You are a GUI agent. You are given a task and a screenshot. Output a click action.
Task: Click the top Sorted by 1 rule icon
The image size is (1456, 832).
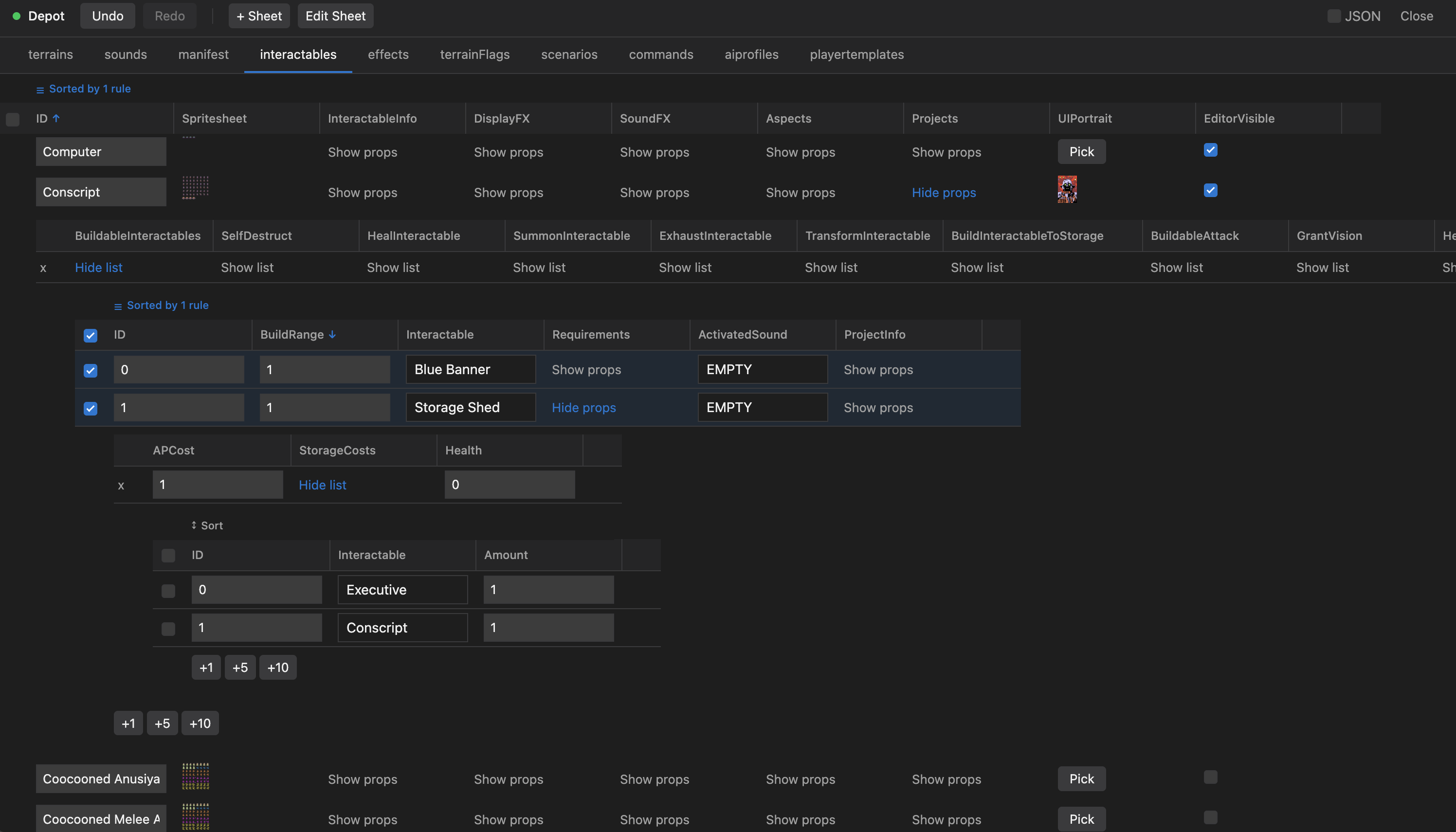pos(40,90)
